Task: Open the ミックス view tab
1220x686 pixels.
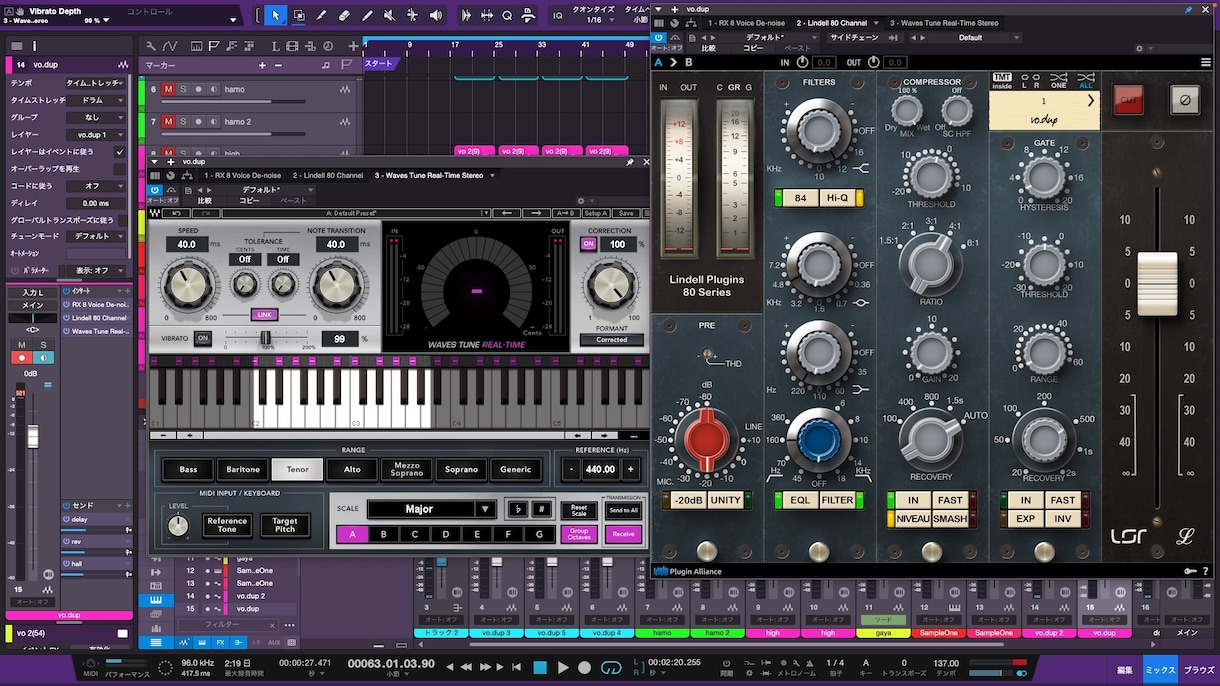Action: coord(1160,670)
